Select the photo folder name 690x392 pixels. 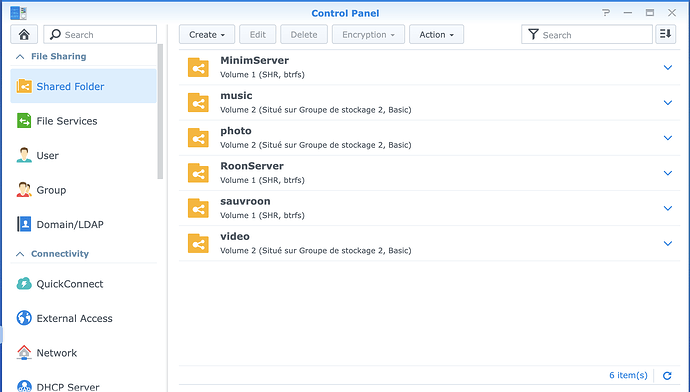click(236, 131)
